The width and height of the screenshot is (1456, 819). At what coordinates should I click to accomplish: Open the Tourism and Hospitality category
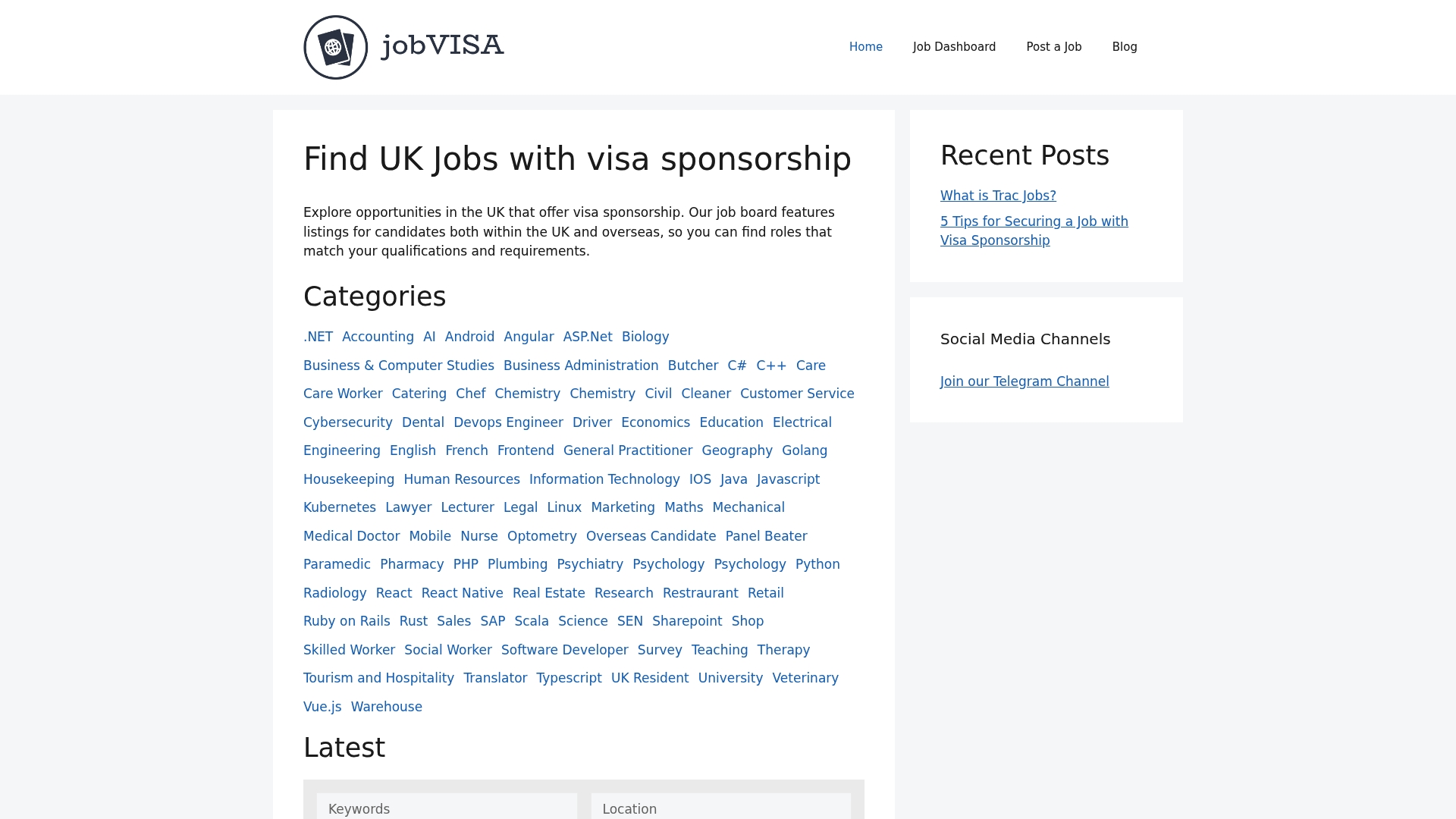pos(378,678)
